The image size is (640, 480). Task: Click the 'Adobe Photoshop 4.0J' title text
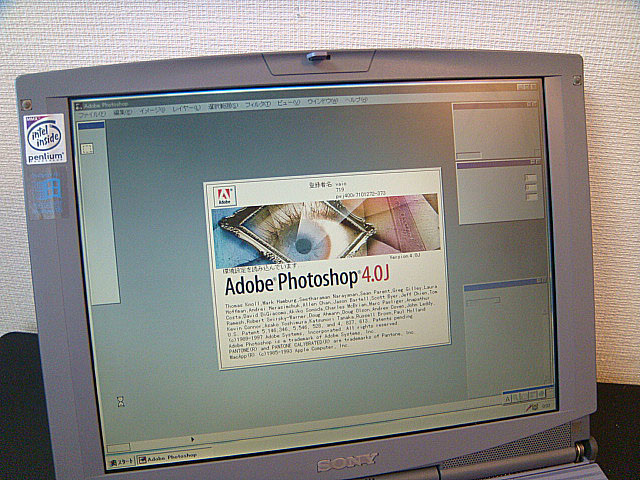coord(306,281)
